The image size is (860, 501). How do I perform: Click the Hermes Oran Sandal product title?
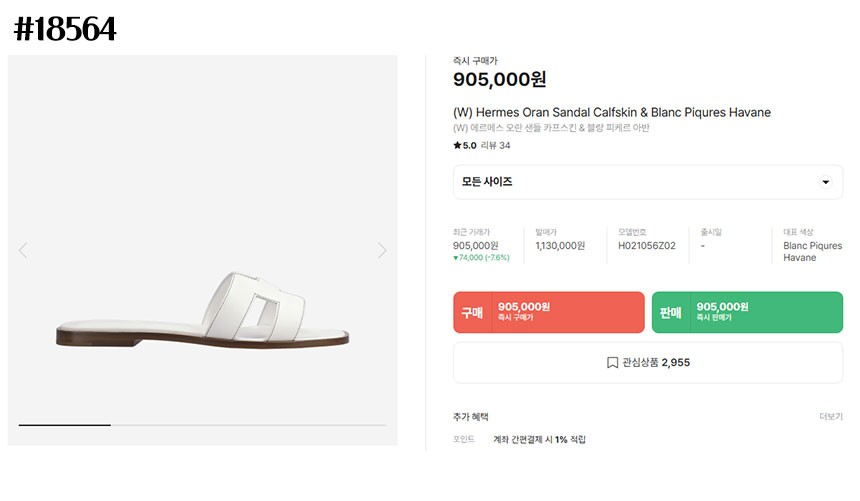tap(611, 112)
